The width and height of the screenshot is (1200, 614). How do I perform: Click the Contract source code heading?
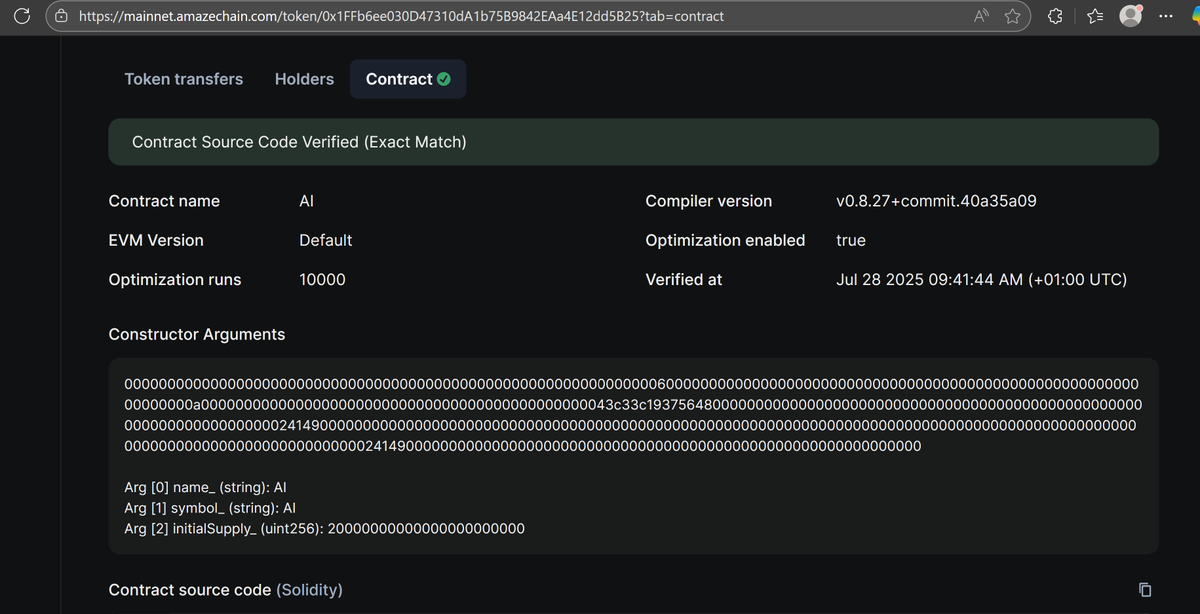tap(190, 590)
